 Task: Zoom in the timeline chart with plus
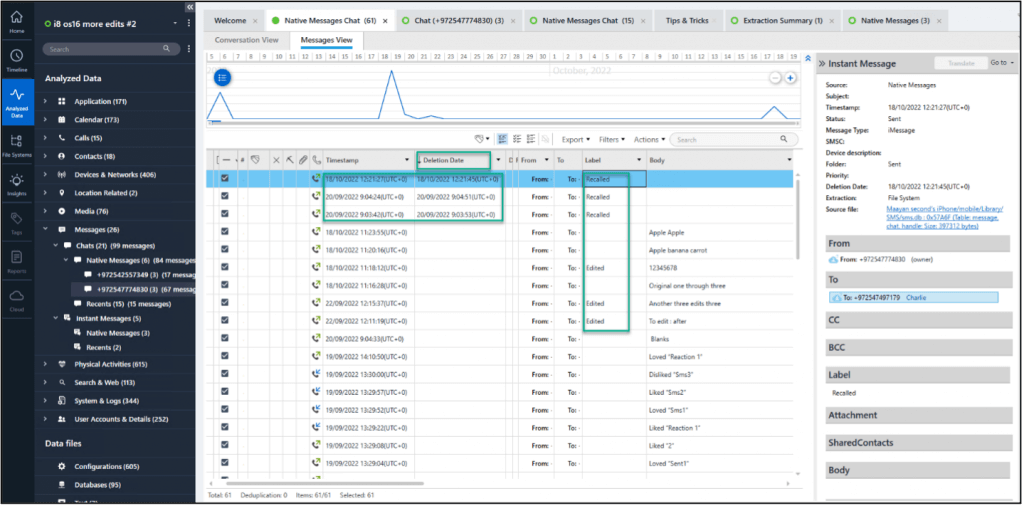click(791, 78)
